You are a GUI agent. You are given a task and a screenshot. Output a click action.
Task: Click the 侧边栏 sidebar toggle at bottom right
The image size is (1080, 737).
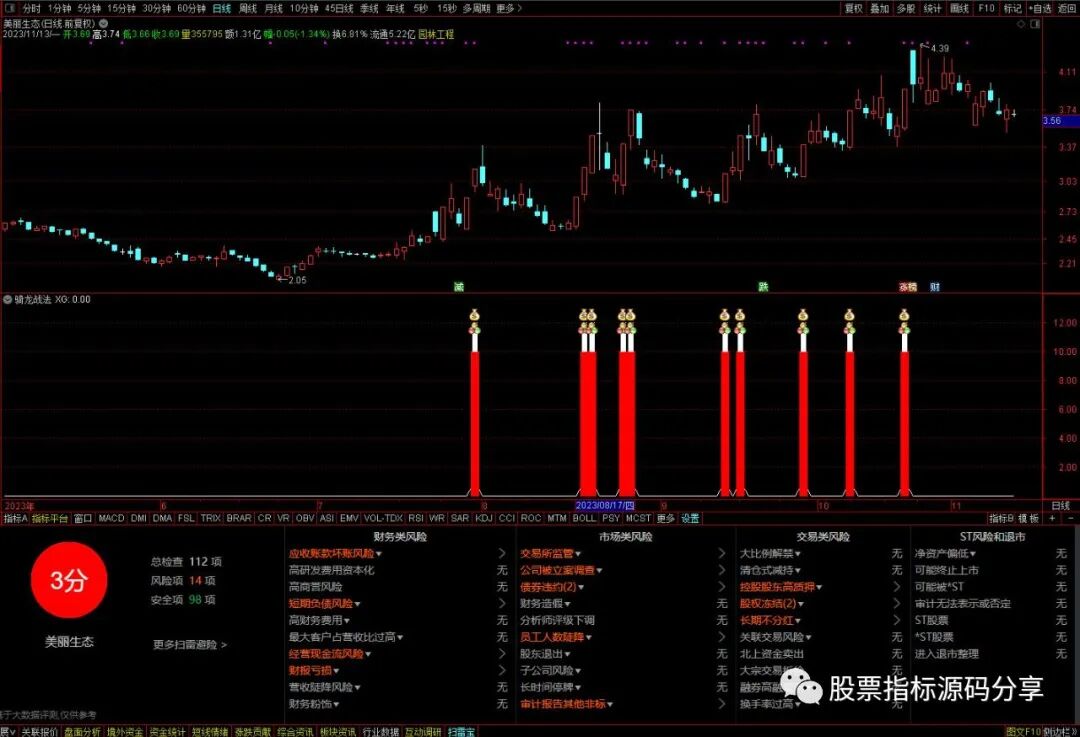coord(1059,731)
